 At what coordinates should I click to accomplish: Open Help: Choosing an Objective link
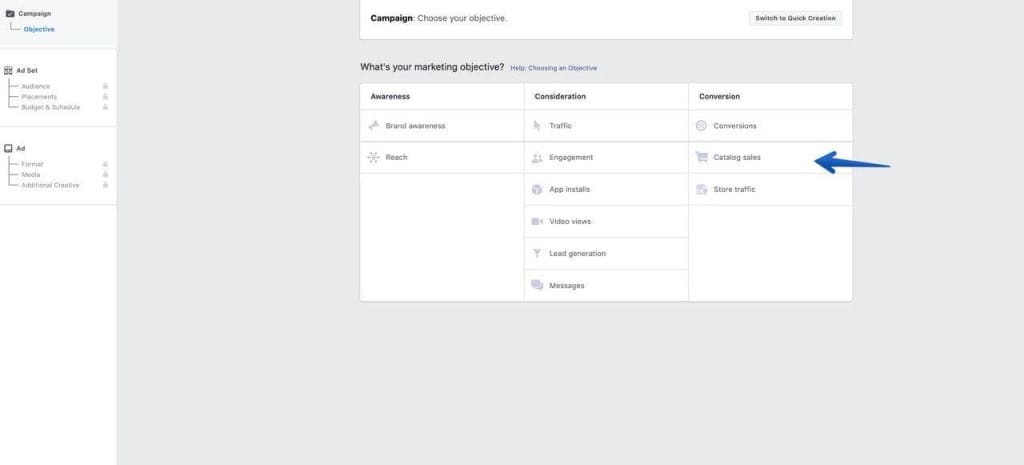(553, 68)
